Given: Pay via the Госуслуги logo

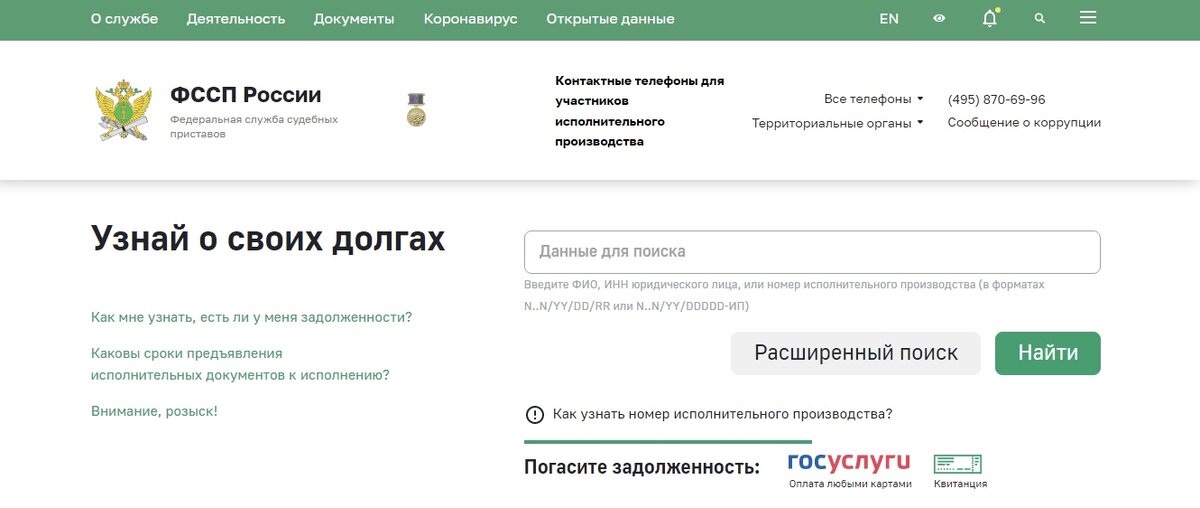Looking at the screenshot, I should [x=849, y=462].
